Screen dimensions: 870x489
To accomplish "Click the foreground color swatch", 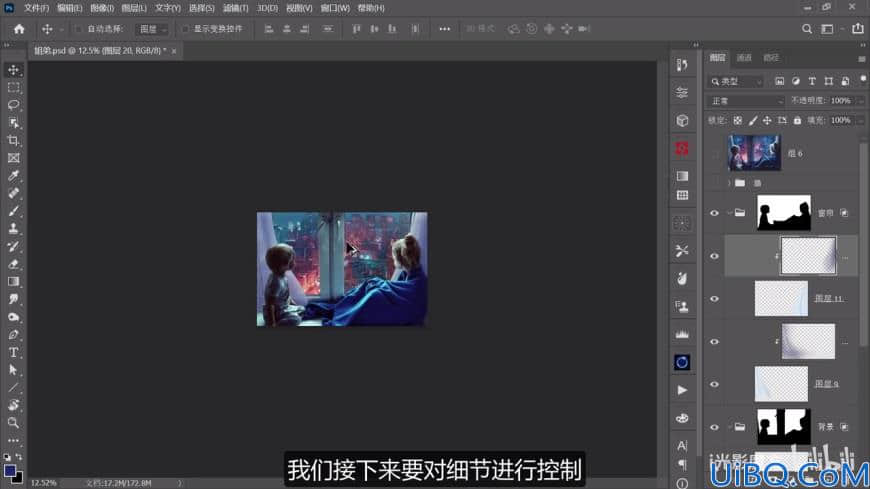I will tap(9, 471).
